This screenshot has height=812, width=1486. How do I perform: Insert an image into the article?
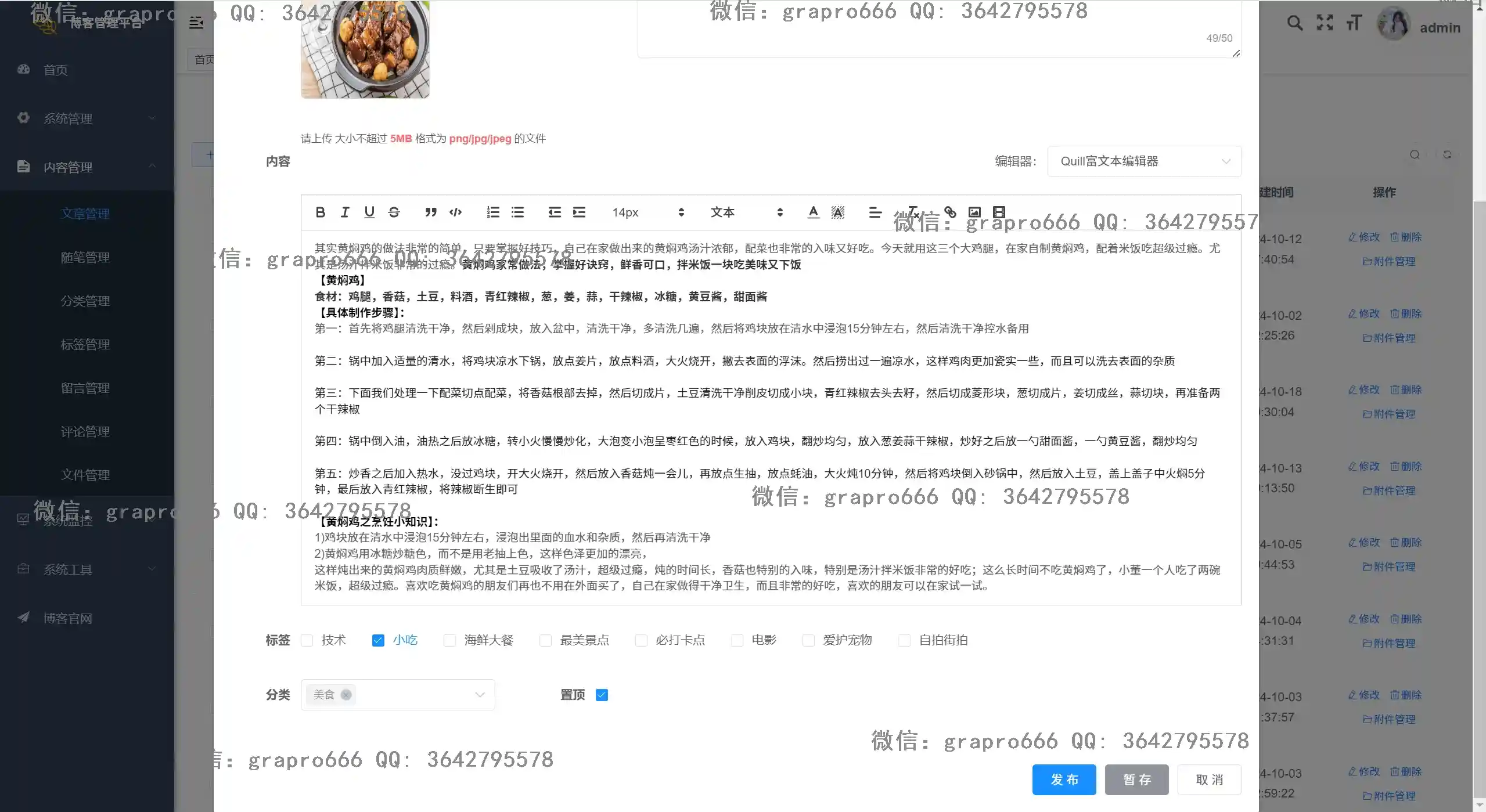click(x=974, y=212)
